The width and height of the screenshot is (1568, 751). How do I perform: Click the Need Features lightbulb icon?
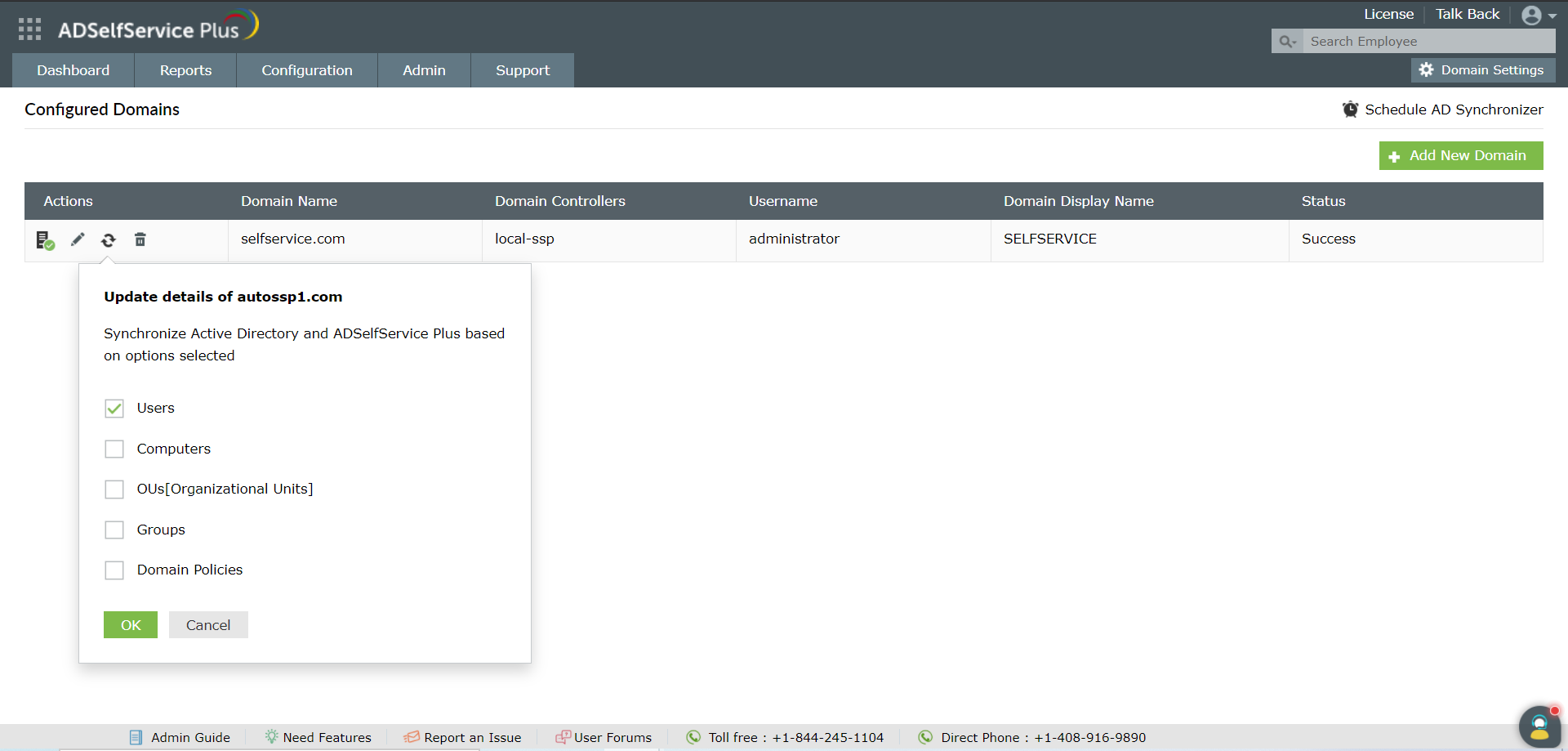coord(271,736)
